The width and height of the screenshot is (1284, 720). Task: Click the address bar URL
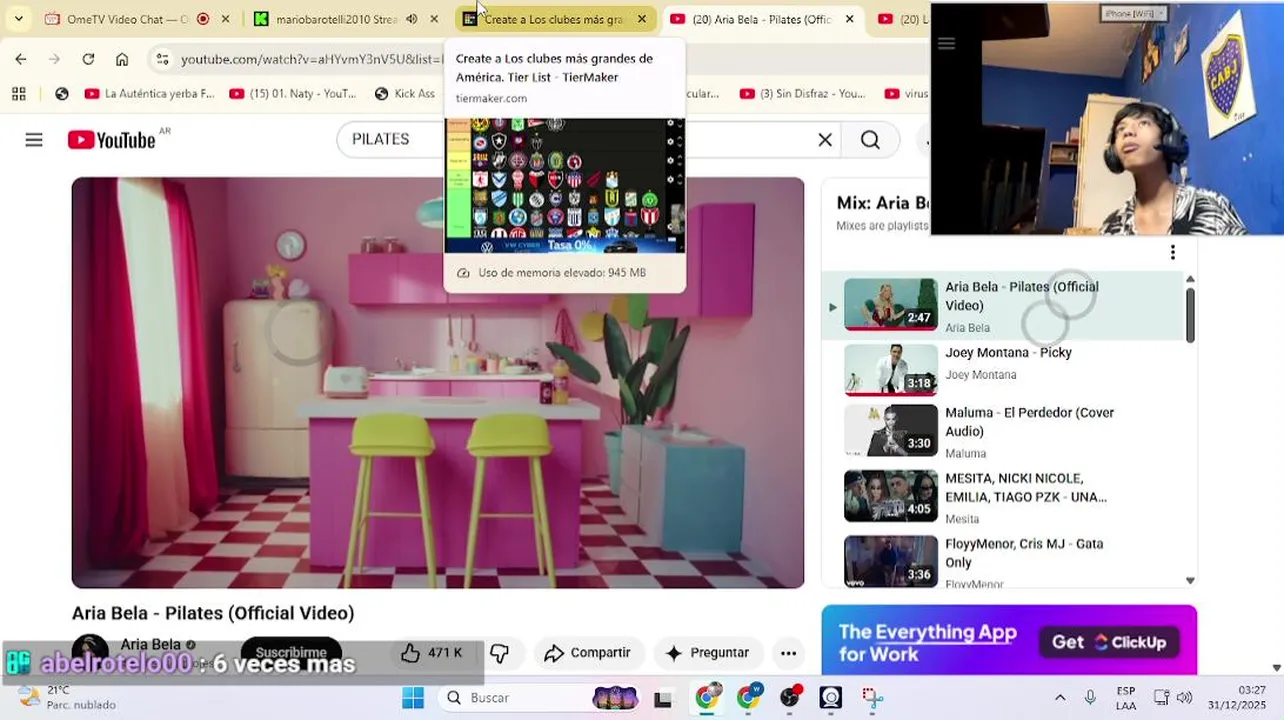311,60
